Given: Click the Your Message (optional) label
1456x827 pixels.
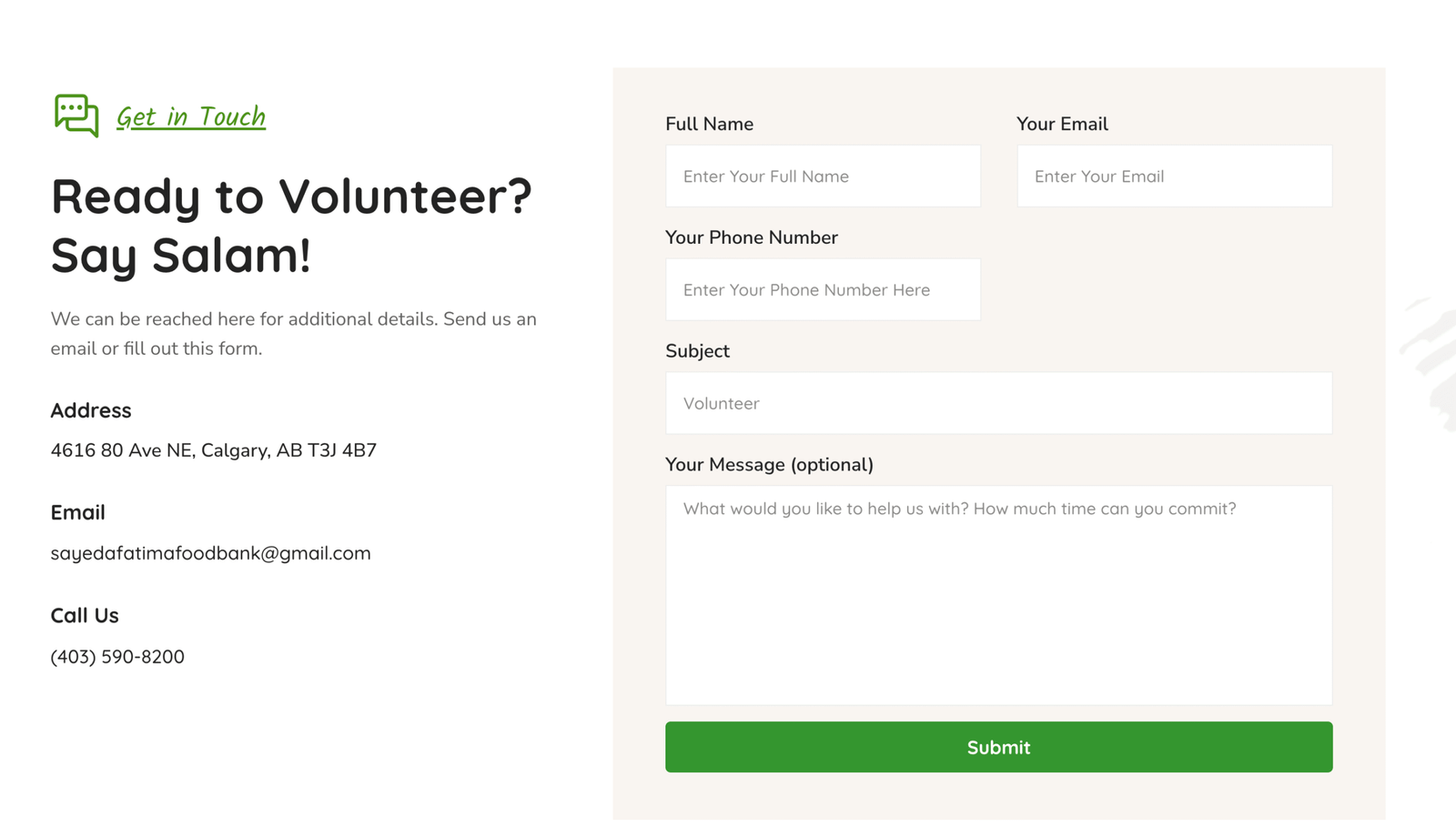Looking at the screenshot, I should tap(769, 465).
